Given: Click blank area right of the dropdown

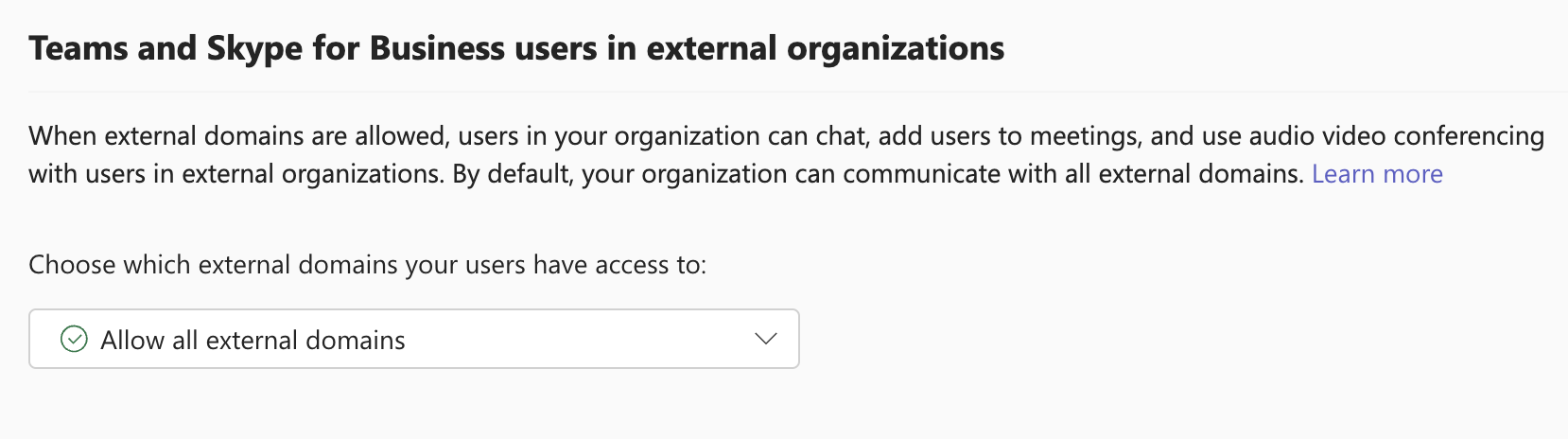Looking at the screenshot, I should tap(1135, 339).
